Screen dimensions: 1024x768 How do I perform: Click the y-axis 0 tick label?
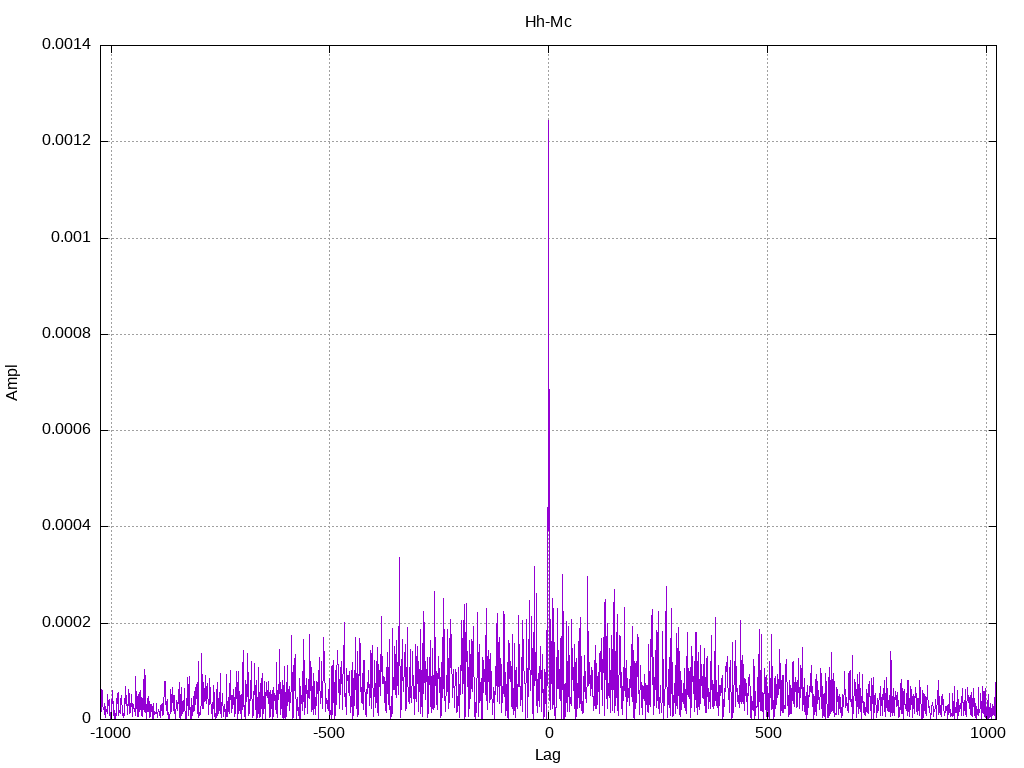[x=86, y=718]
